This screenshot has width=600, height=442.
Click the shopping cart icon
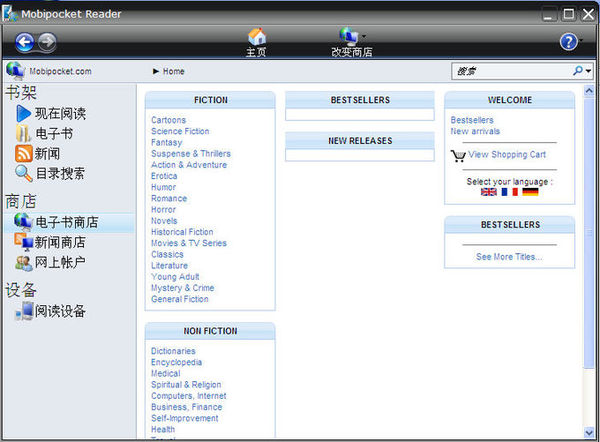458,156
